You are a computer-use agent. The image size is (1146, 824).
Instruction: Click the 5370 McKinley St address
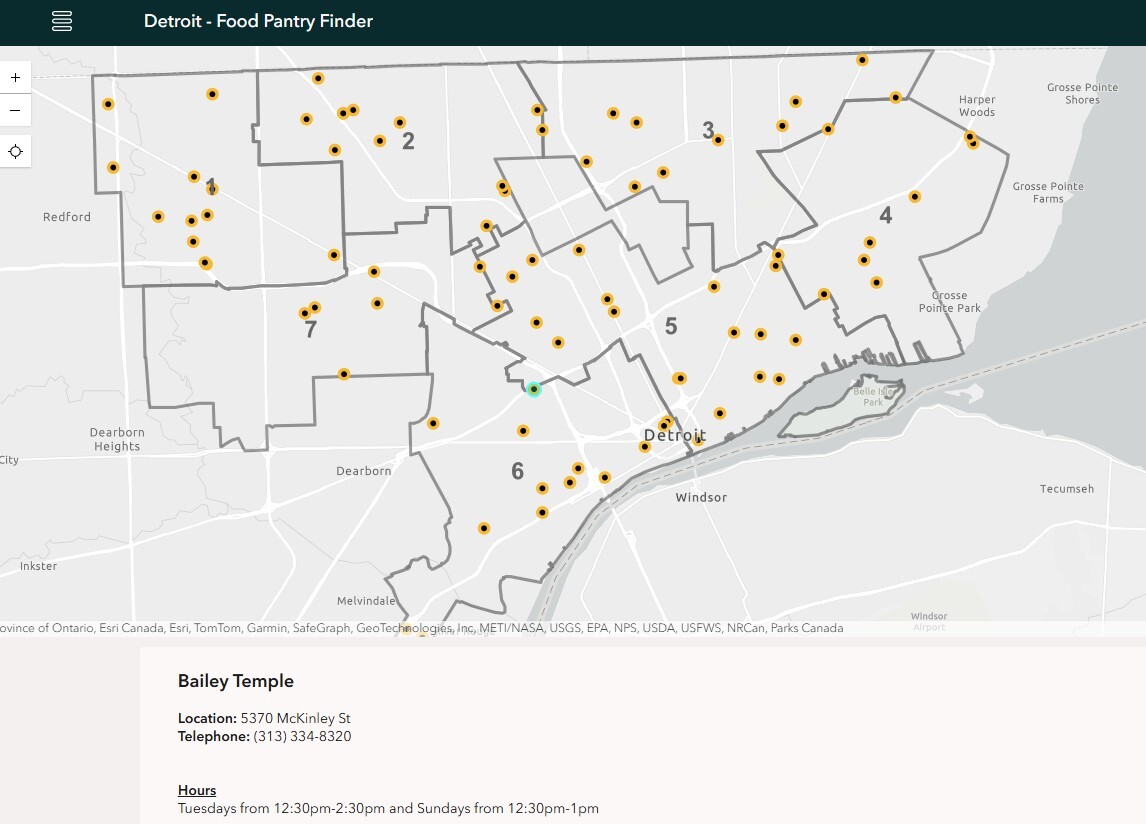295,718
